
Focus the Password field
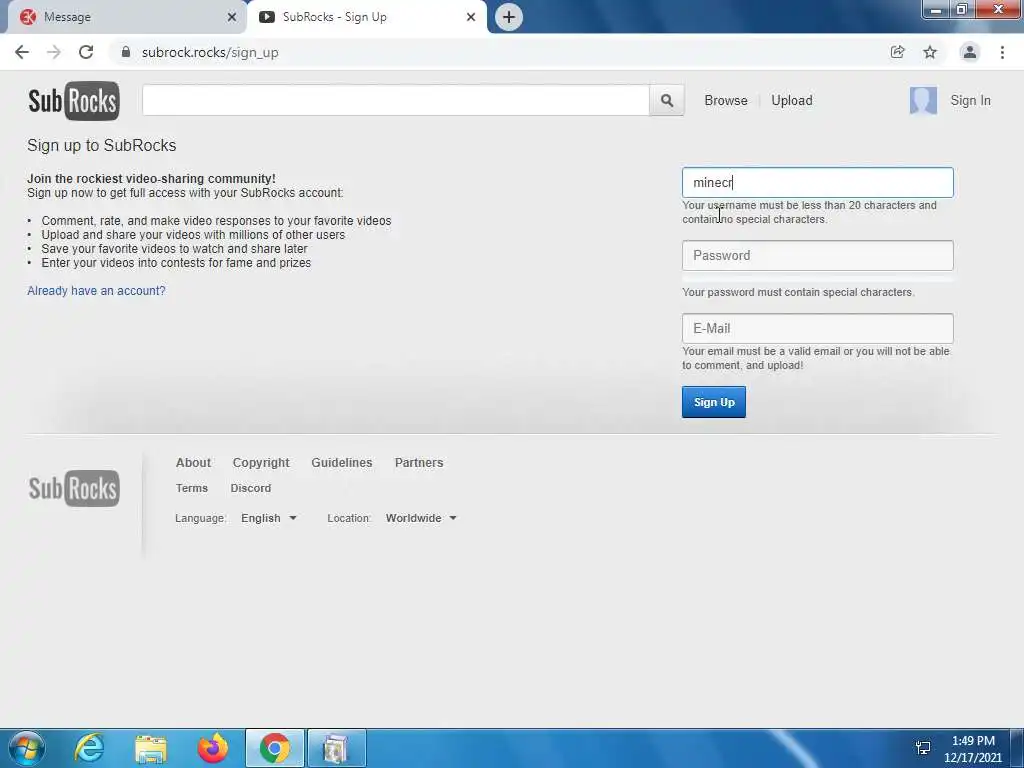coord(818,255)
